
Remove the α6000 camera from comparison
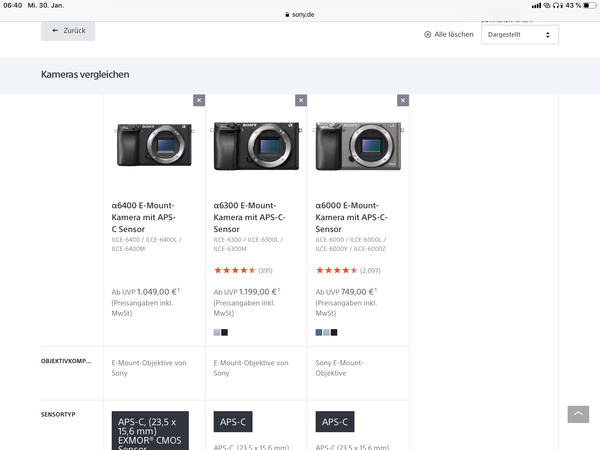click(403, 100)
